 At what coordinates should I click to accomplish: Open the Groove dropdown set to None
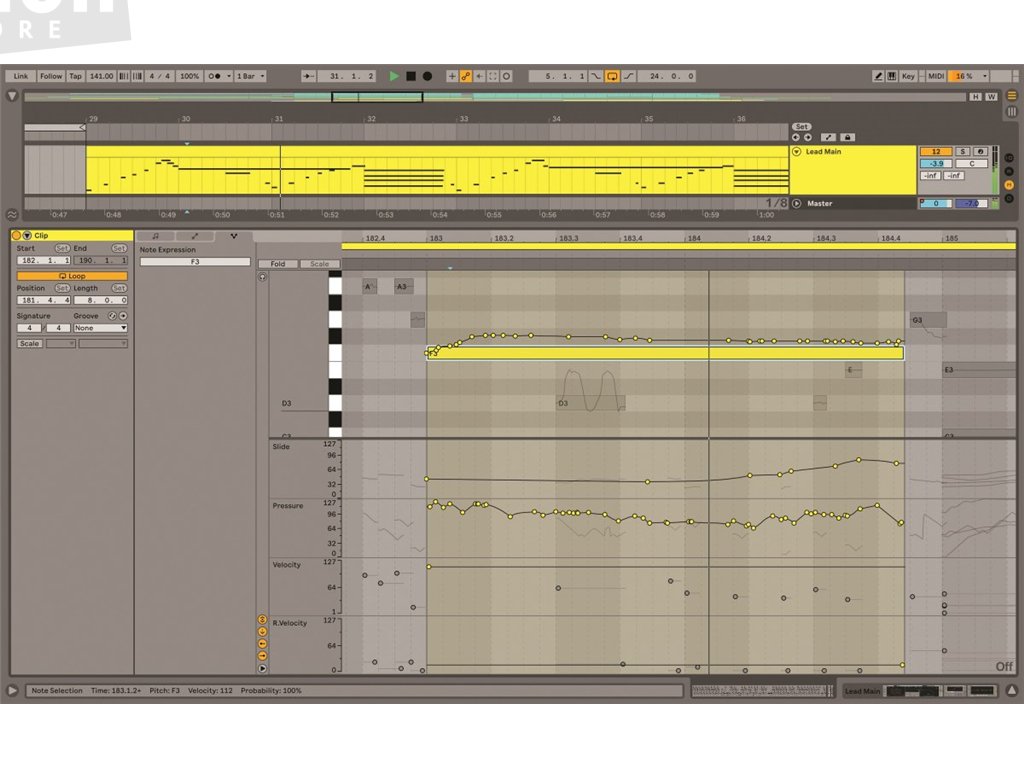click(100, 328)
